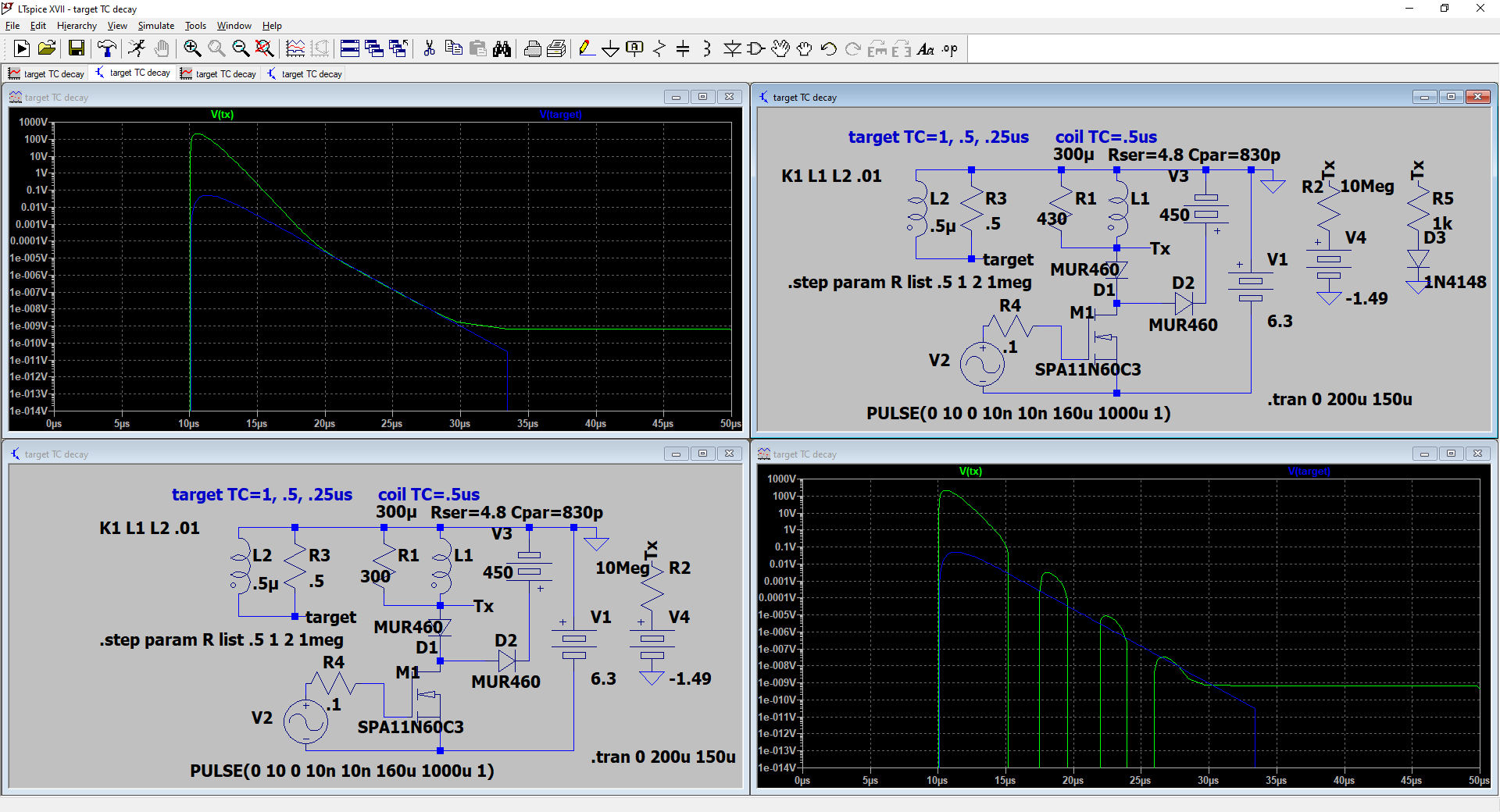Click the .tran directive in top-right schematic

(x=1339, y=400)
